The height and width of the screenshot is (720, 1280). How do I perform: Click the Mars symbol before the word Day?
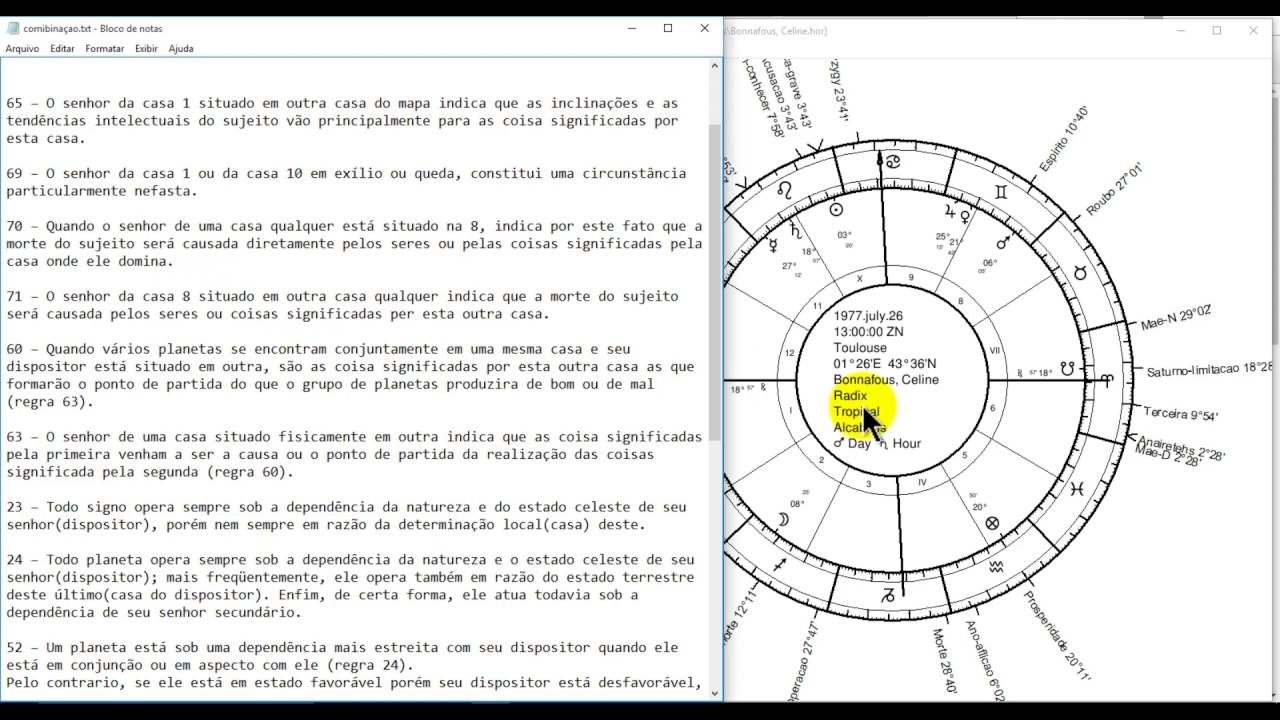coord(839,443)
